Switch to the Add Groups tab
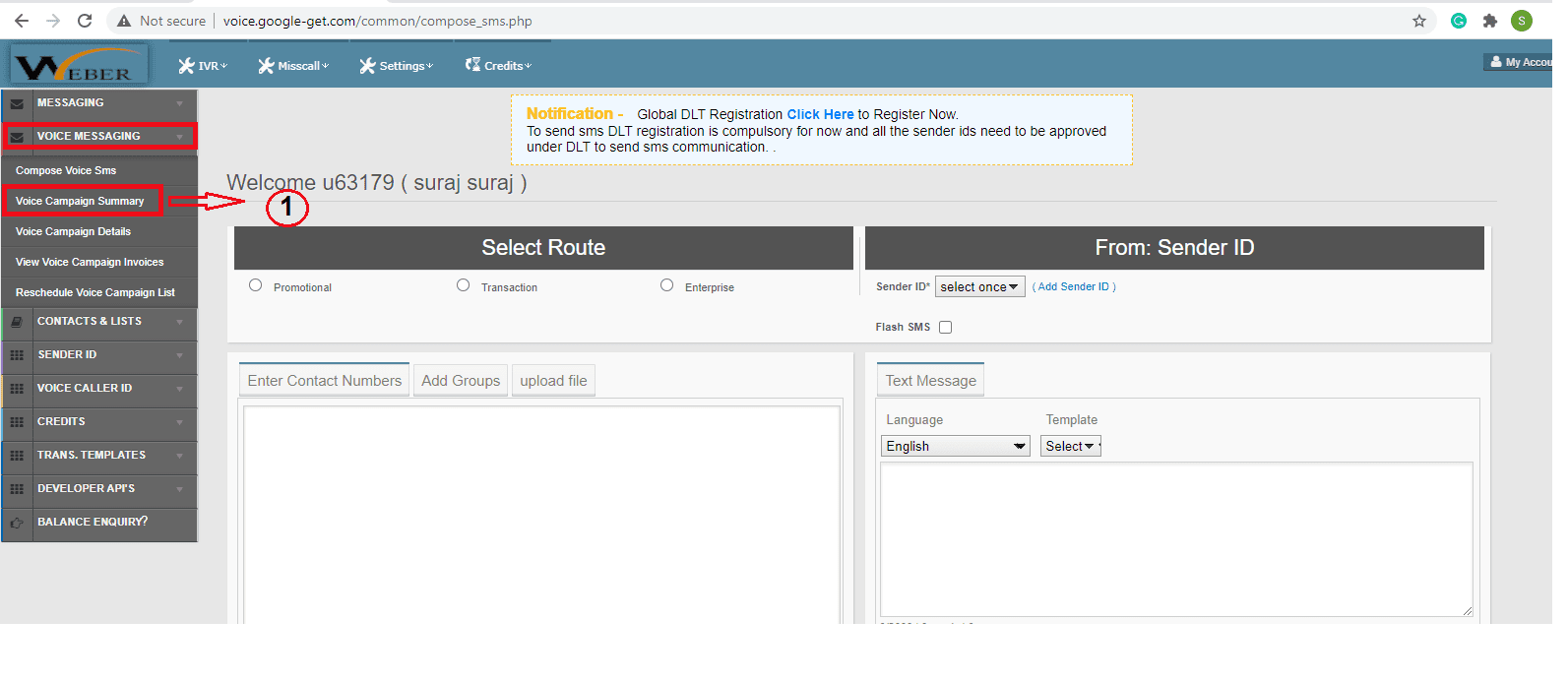Screen dimensions: 1568x682 tap(461, 381)
